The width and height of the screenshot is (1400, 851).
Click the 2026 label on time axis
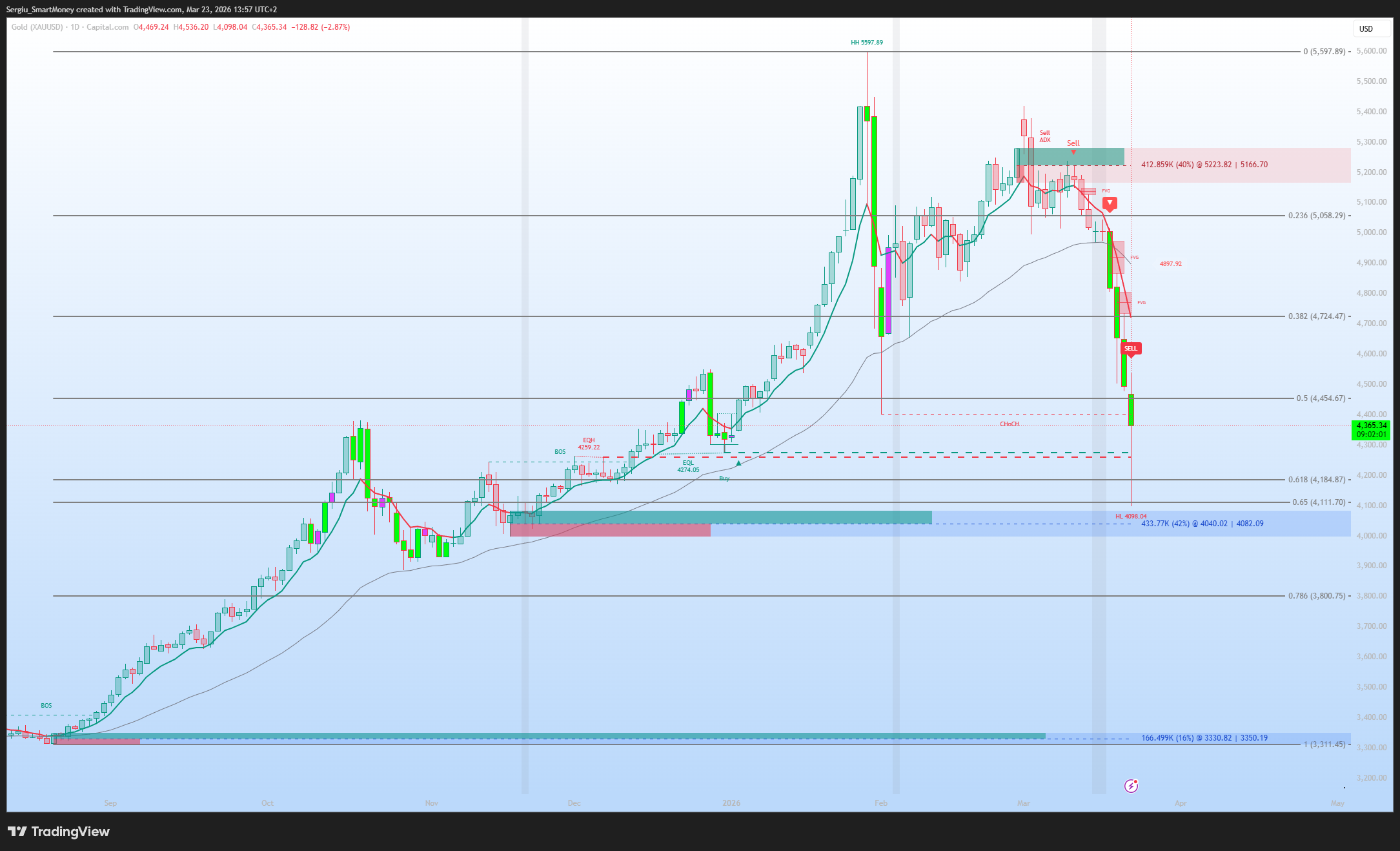tap(731, 803)
